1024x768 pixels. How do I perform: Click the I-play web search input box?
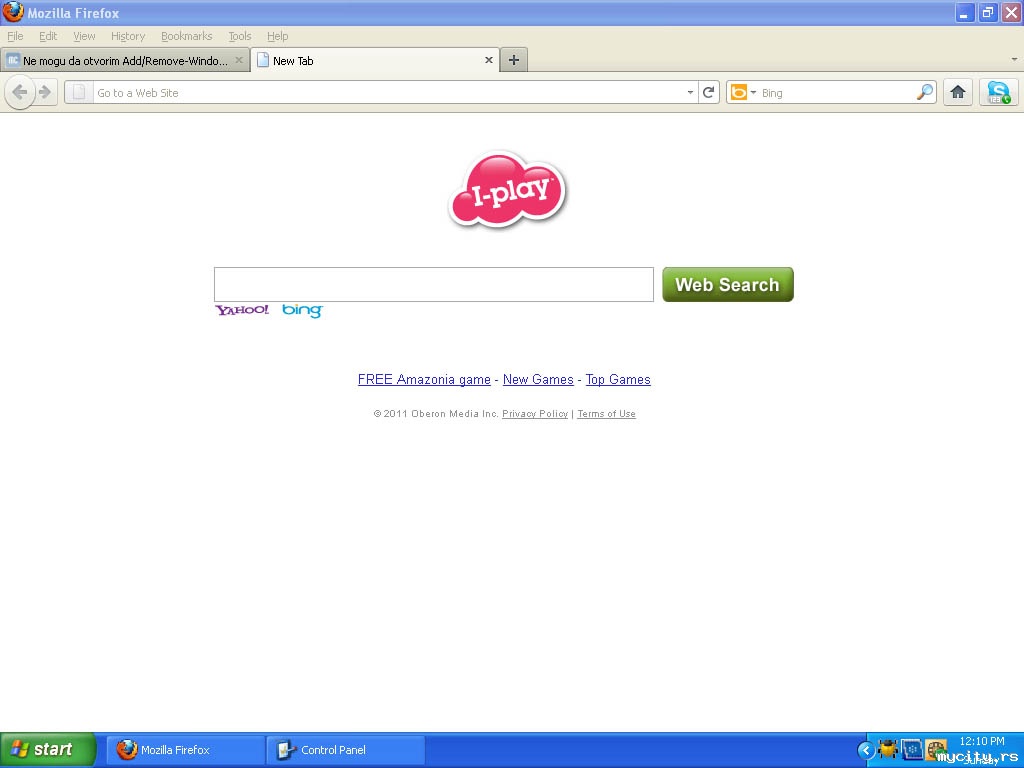(x=434, y=284)
